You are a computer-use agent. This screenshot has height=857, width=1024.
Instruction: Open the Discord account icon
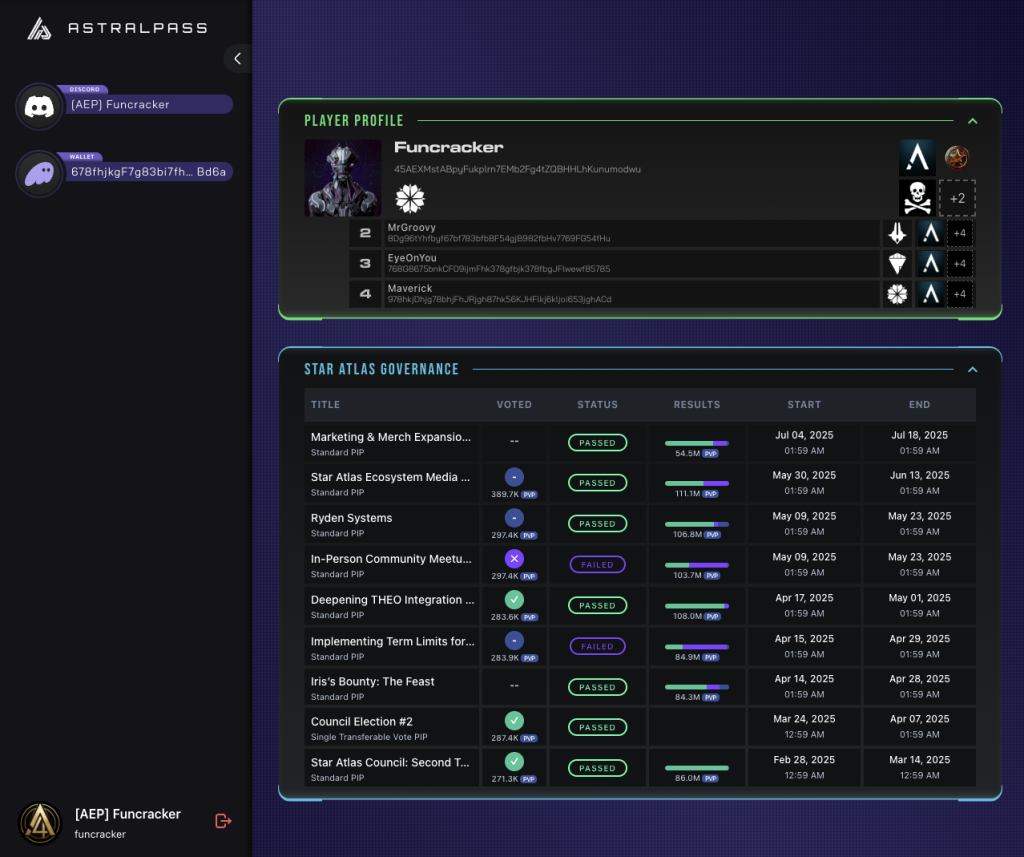38,104
